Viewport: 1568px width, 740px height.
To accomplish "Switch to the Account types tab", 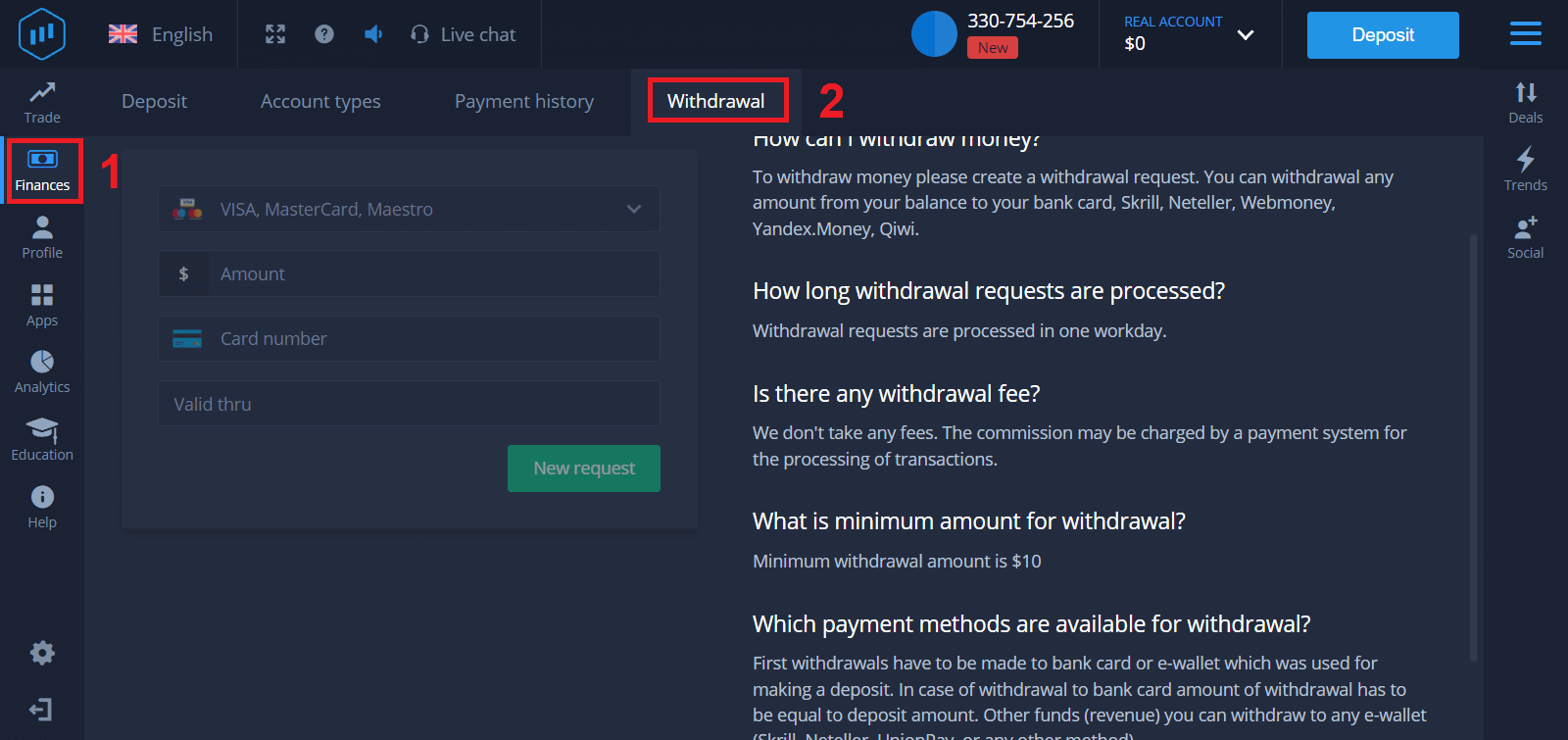I will point(320,101).
